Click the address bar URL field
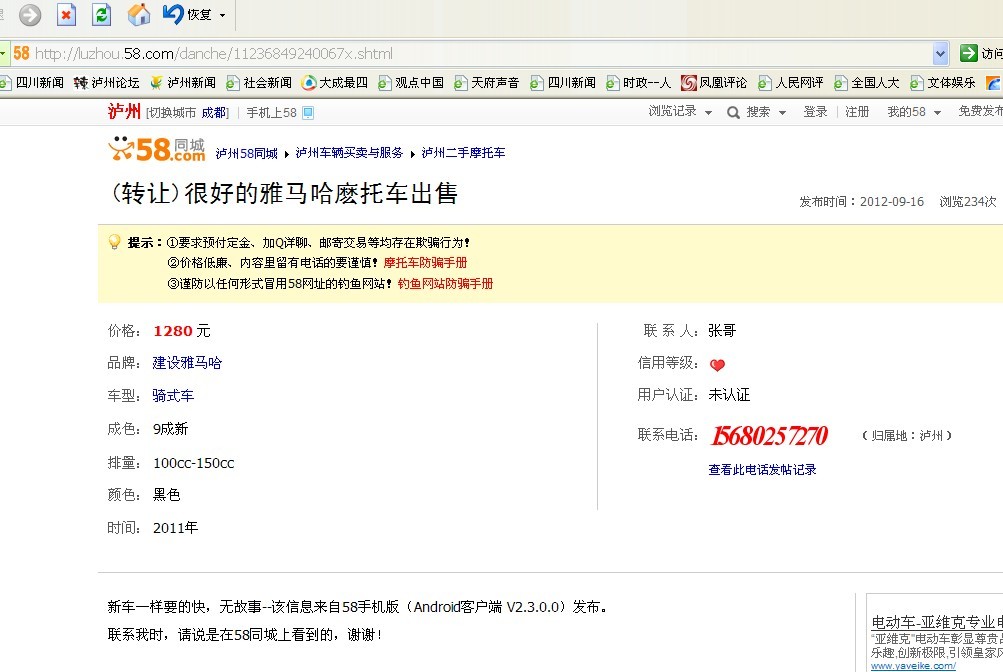 (x=480, y=53)
